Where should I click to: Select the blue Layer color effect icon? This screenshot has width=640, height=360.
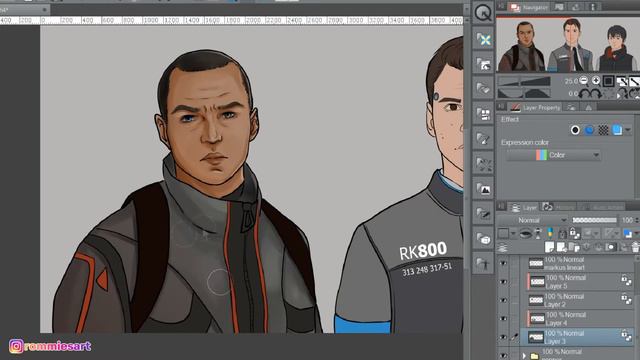[617, 130]
